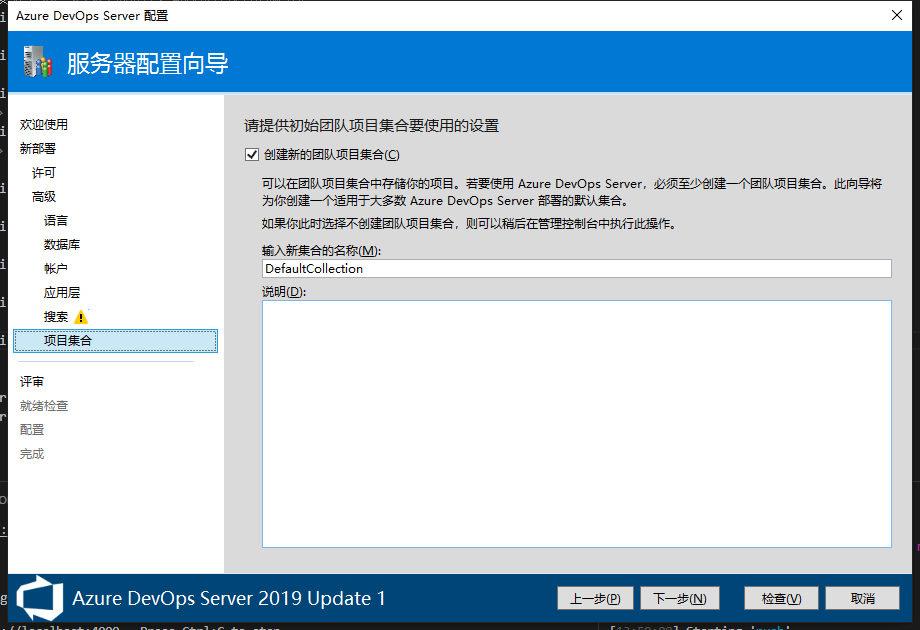Image resolution: width=920 pixels, height=630 pixels.
Task: Navigate to the 语言 settings page
Action: point(56,221)
